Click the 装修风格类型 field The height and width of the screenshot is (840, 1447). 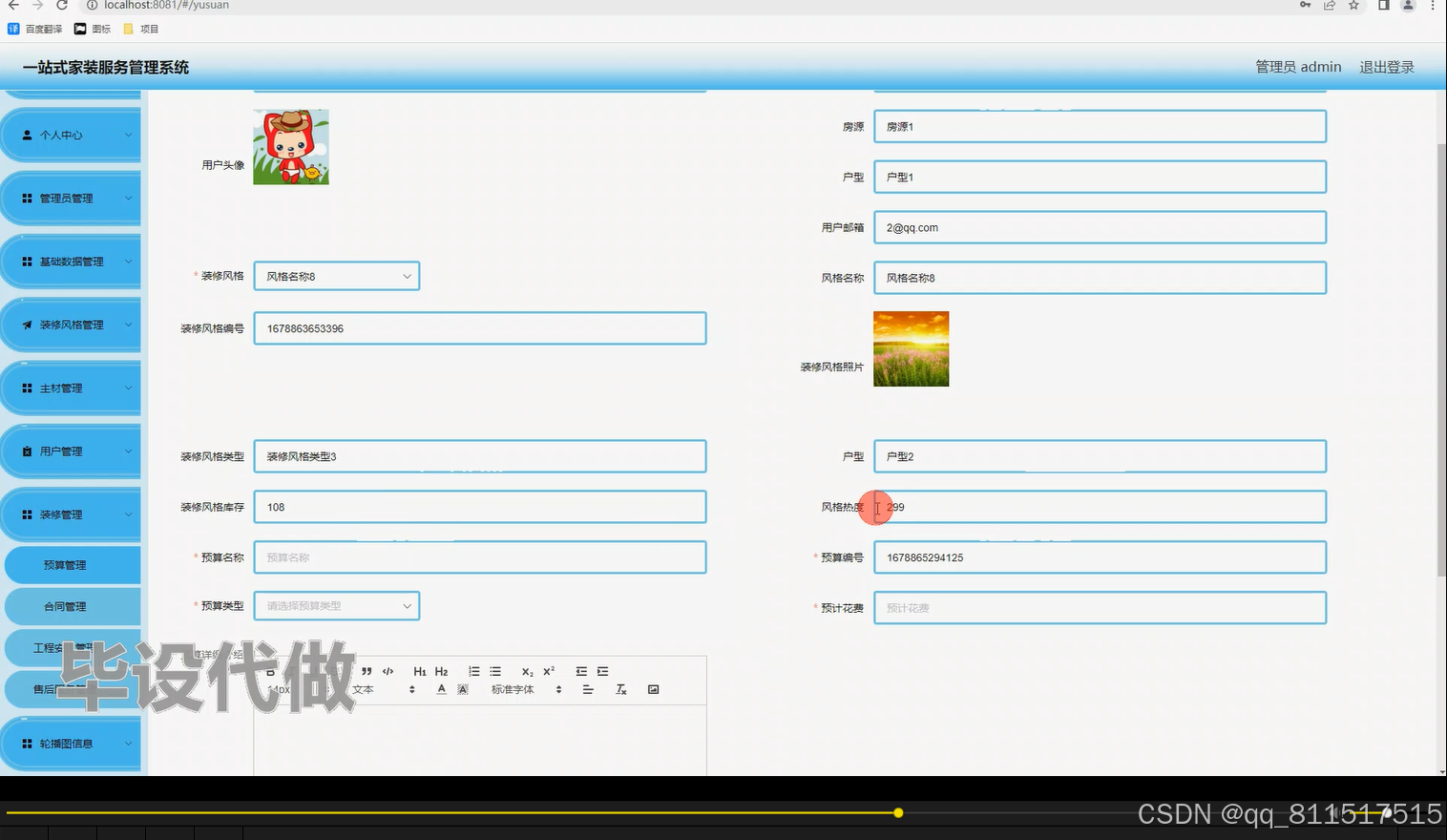479,456
